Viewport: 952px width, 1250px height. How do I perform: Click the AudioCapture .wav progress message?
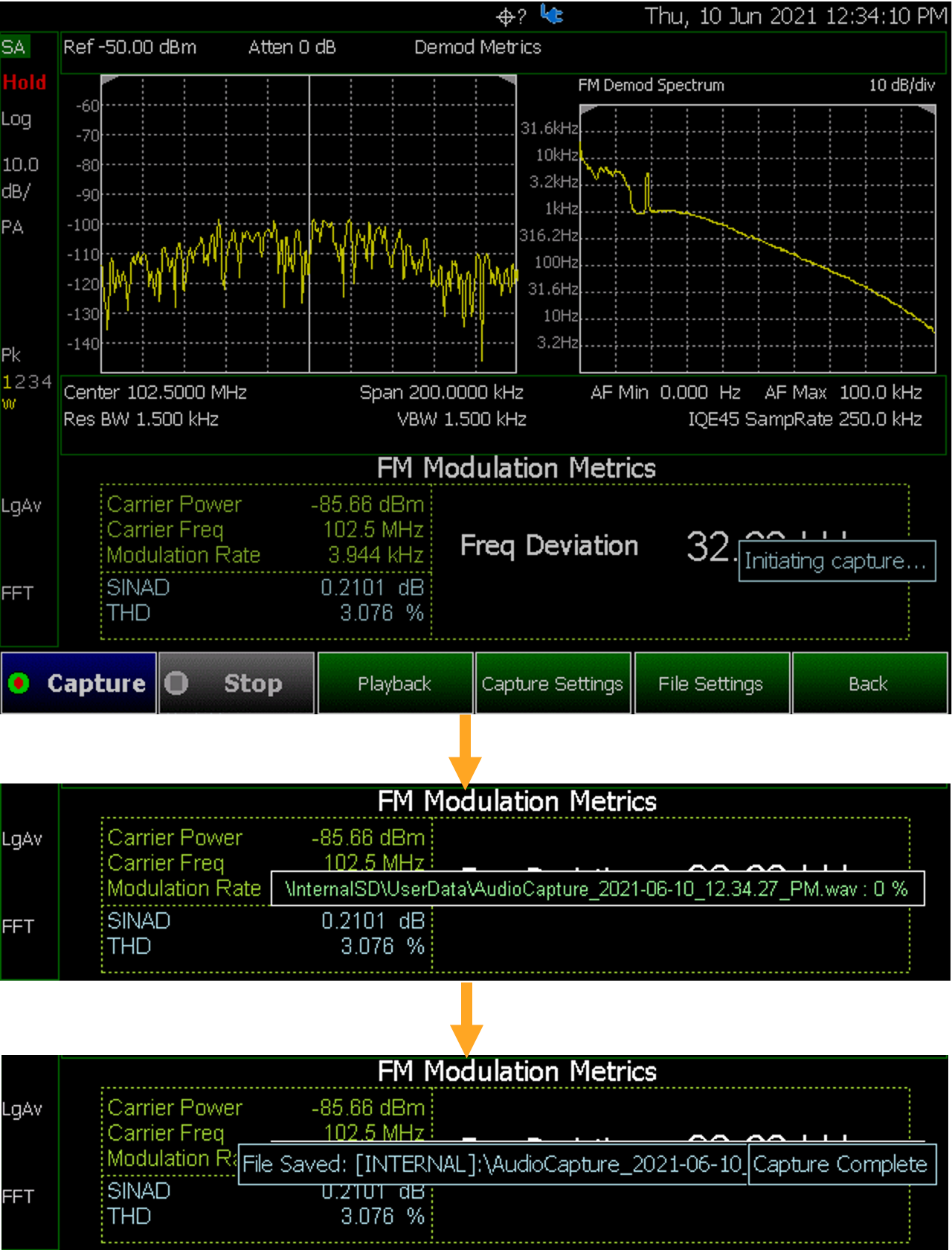tap(597, 888)
